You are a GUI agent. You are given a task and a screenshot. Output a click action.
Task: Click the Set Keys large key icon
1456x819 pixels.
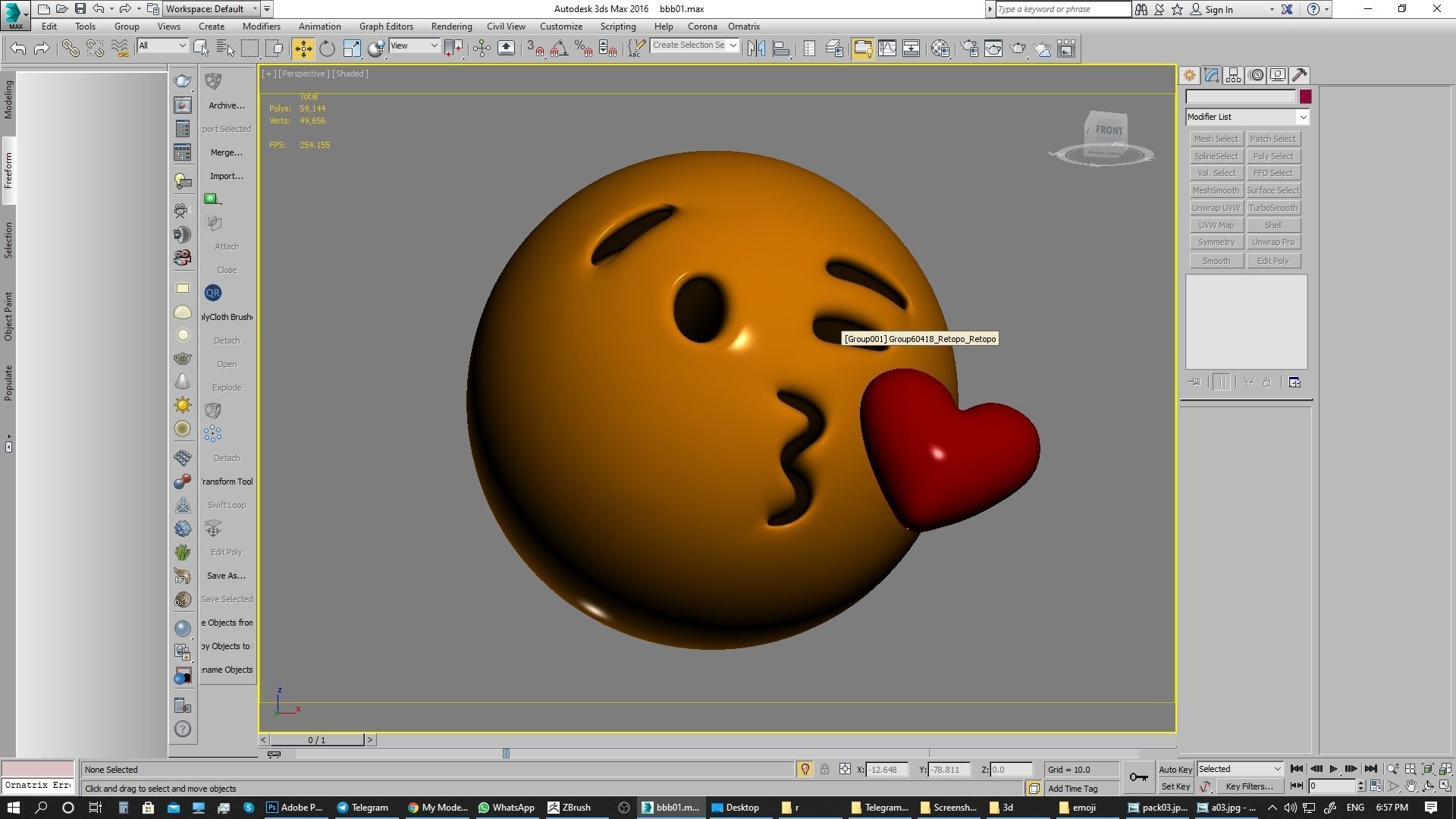(x=1138, y=777)
